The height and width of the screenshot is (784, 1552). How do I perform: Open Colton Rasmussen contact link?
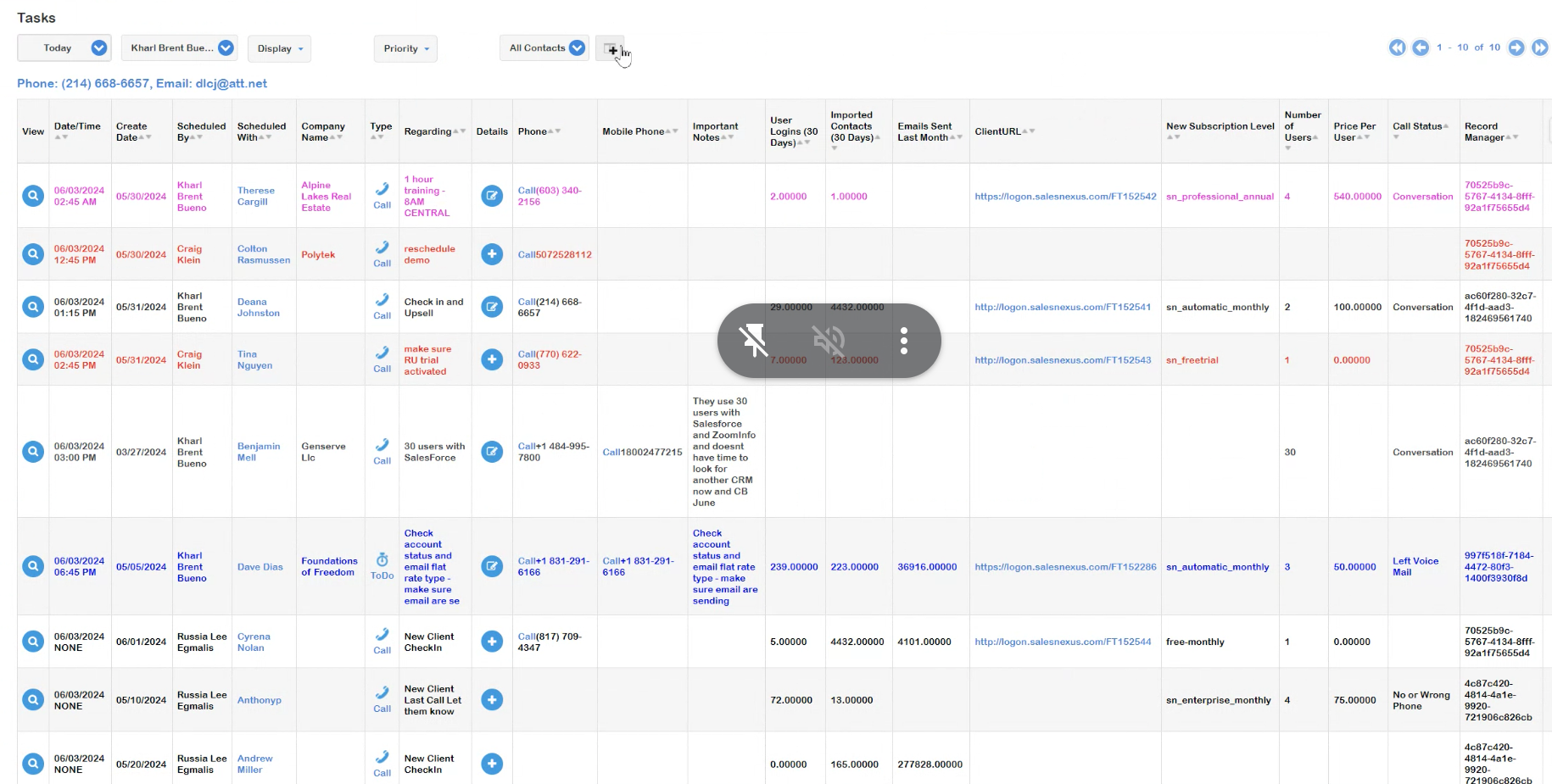263,254
